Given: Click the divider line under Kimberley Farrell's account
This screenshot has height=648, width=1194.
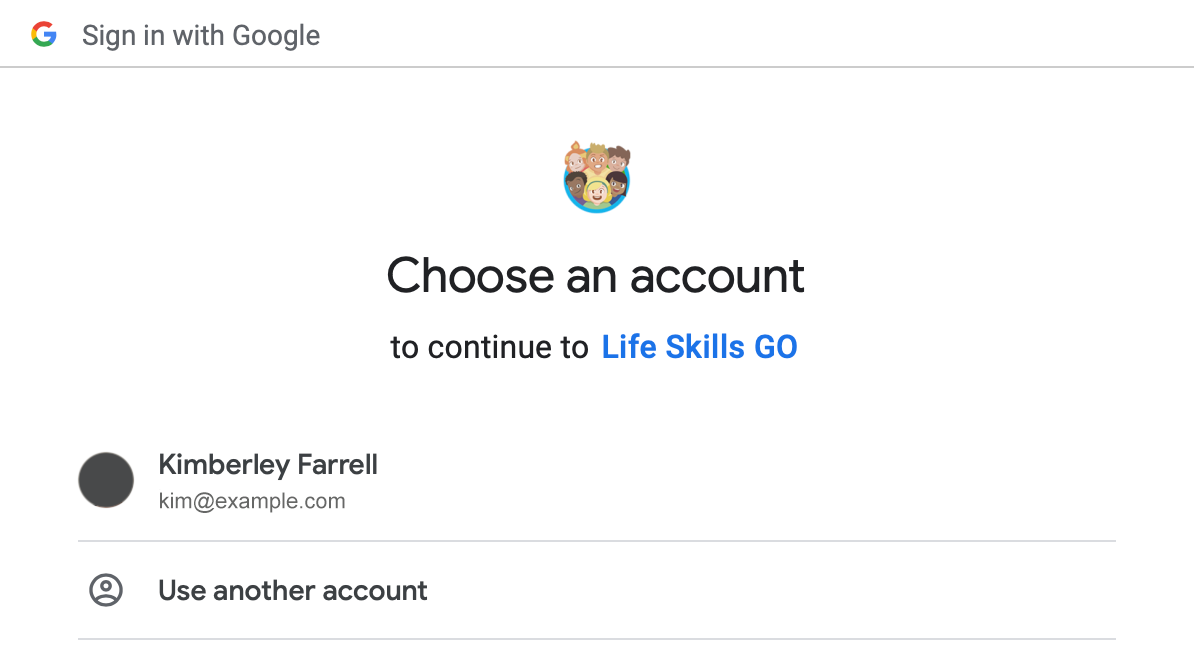Looking at the screenshot, I should tap(596, 541).
